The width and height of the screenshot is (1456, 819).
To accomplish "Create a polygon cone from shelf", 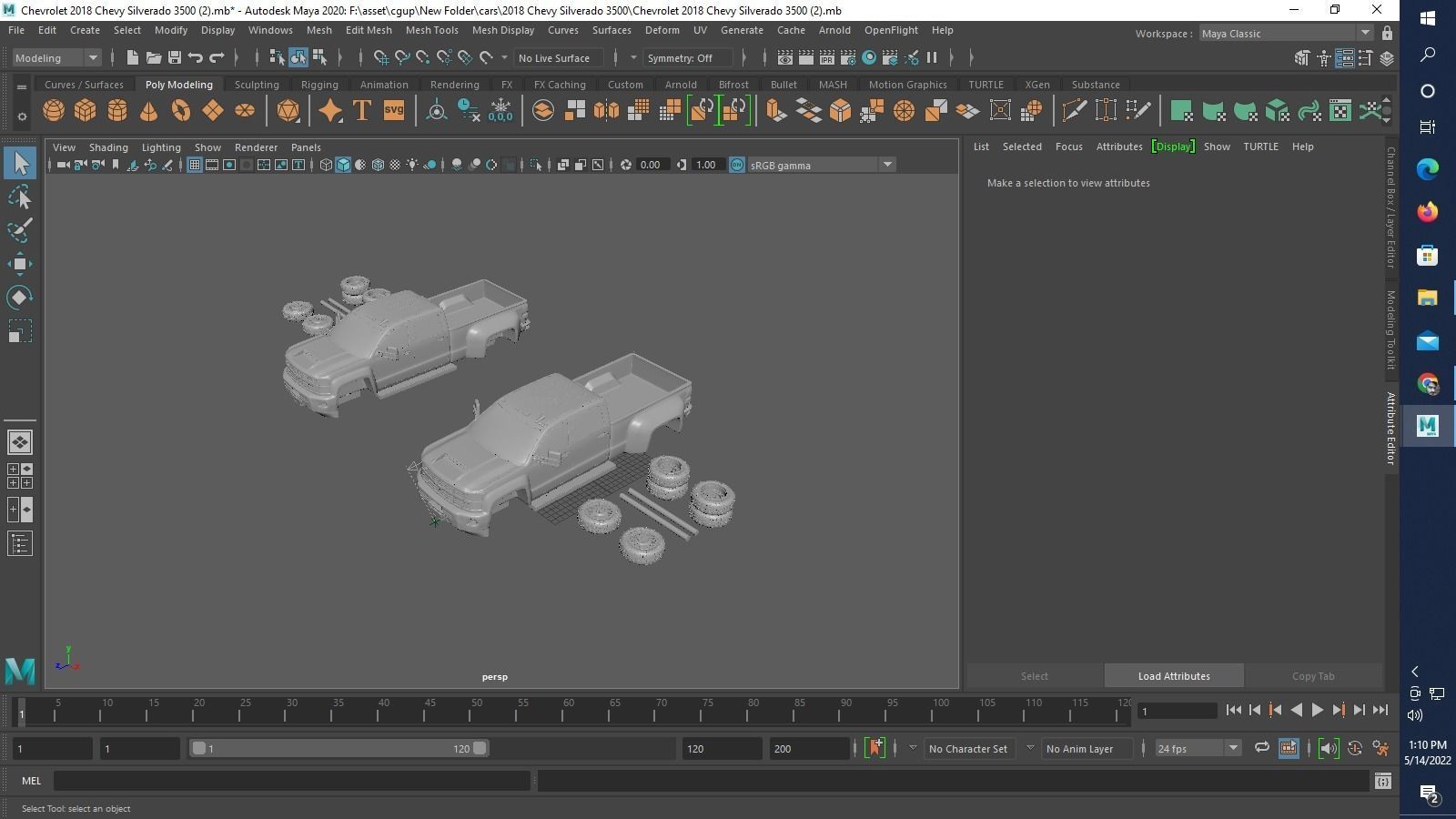I will 148,111.
